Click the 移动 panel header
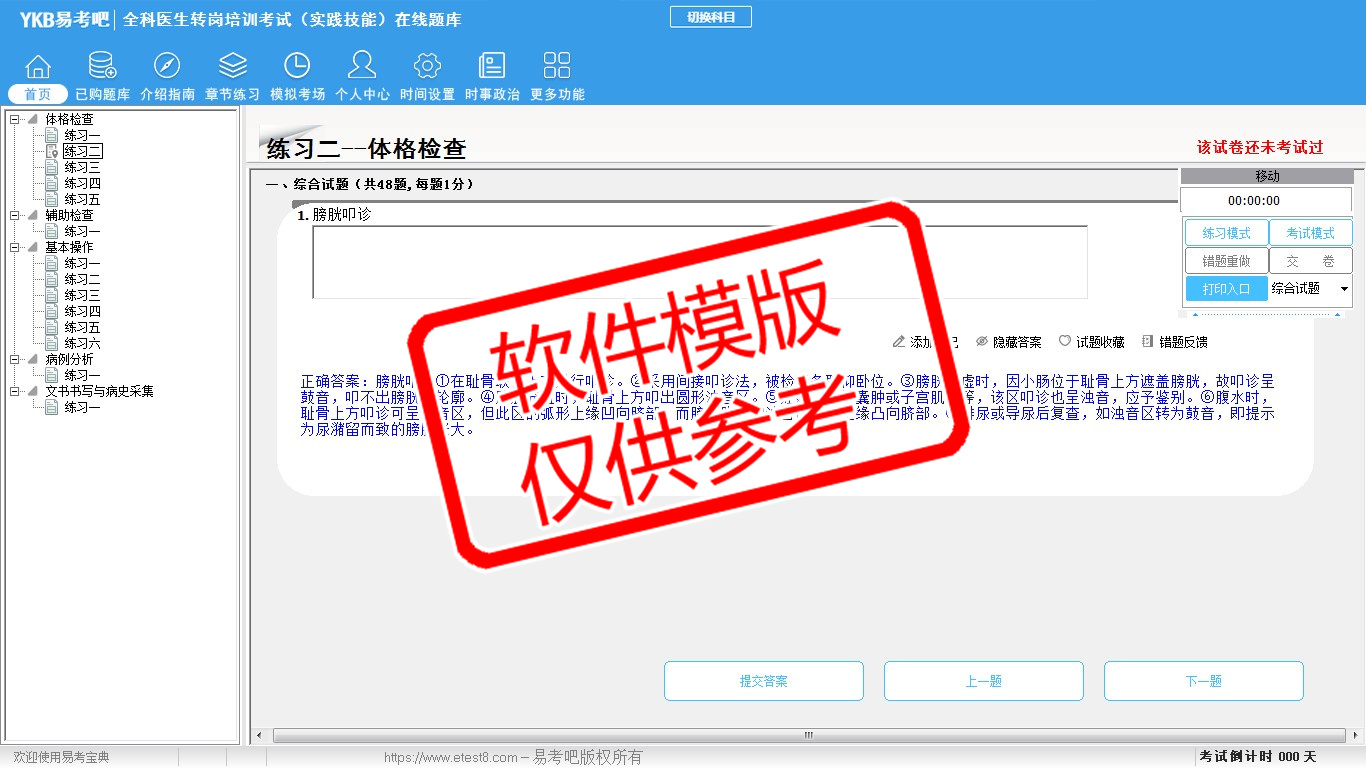Viewport: 1366px width, 768px height. pos(1267,176)
